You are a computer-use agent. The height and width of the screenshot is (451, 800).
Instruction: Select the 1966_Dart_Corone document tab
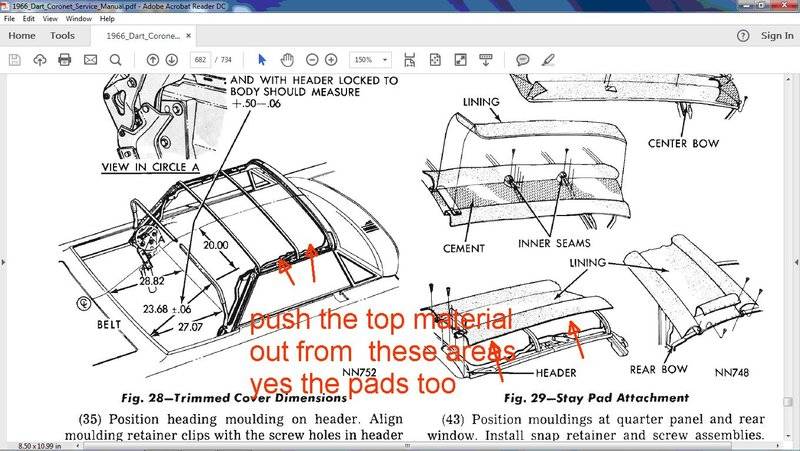143,36
